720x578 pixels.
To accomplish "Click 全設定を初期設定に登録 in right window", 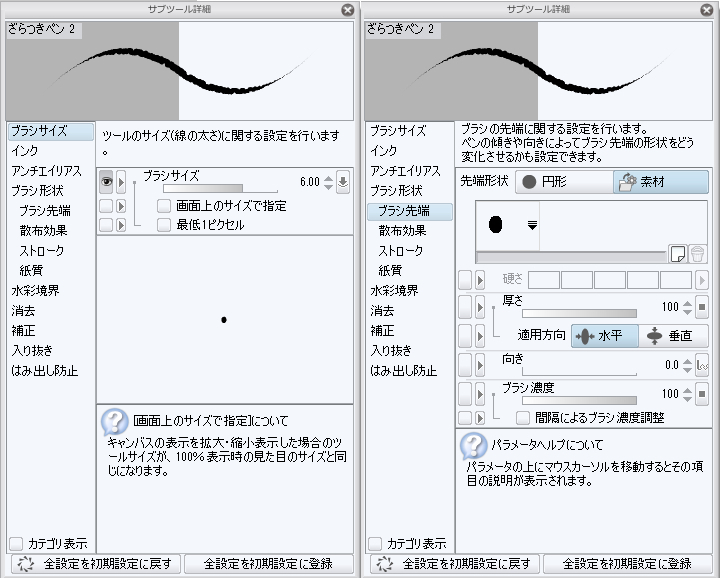I will tap(628, 564).
